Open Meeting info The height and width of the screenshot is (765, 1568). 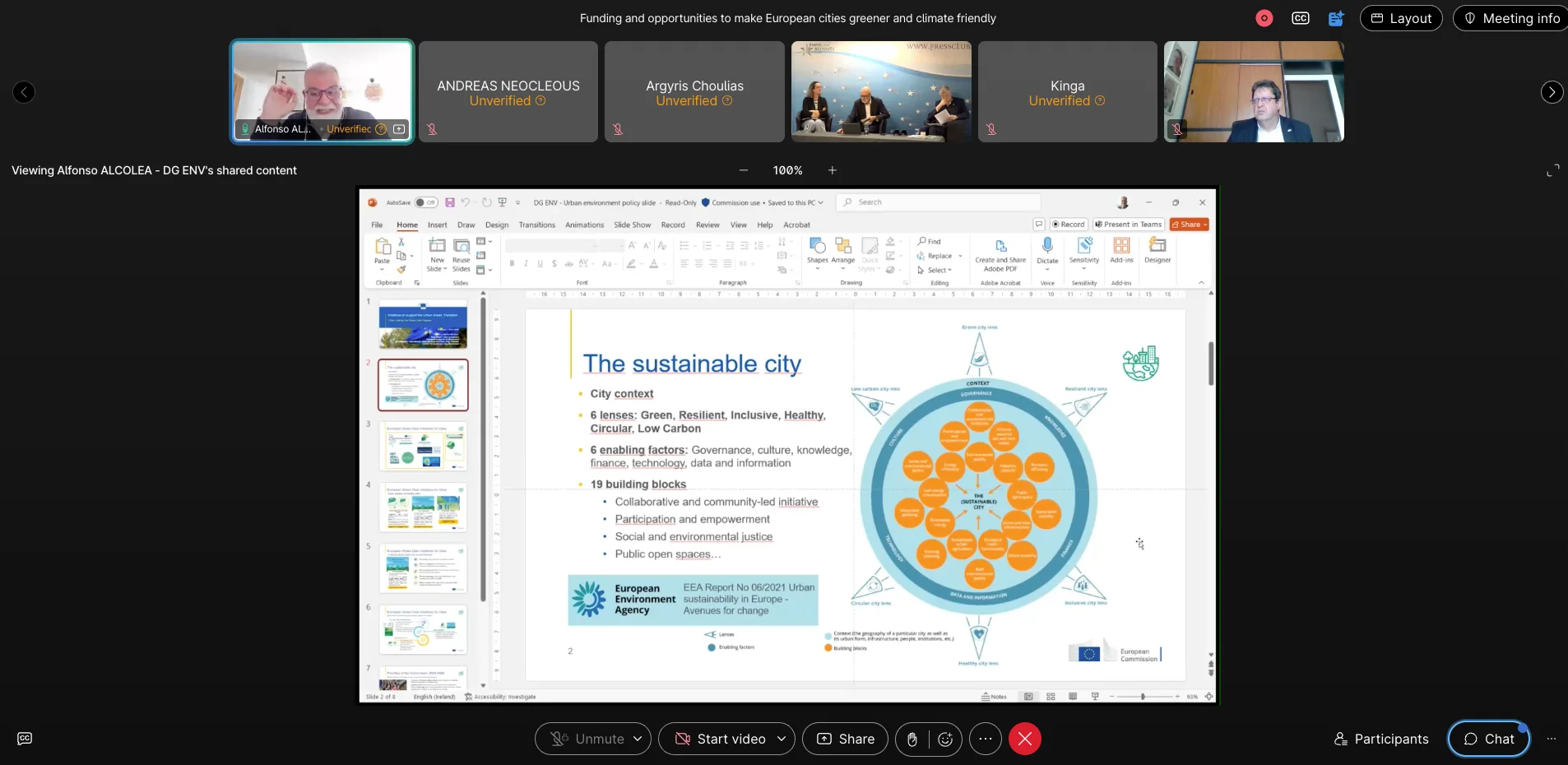pos(1512,18)
